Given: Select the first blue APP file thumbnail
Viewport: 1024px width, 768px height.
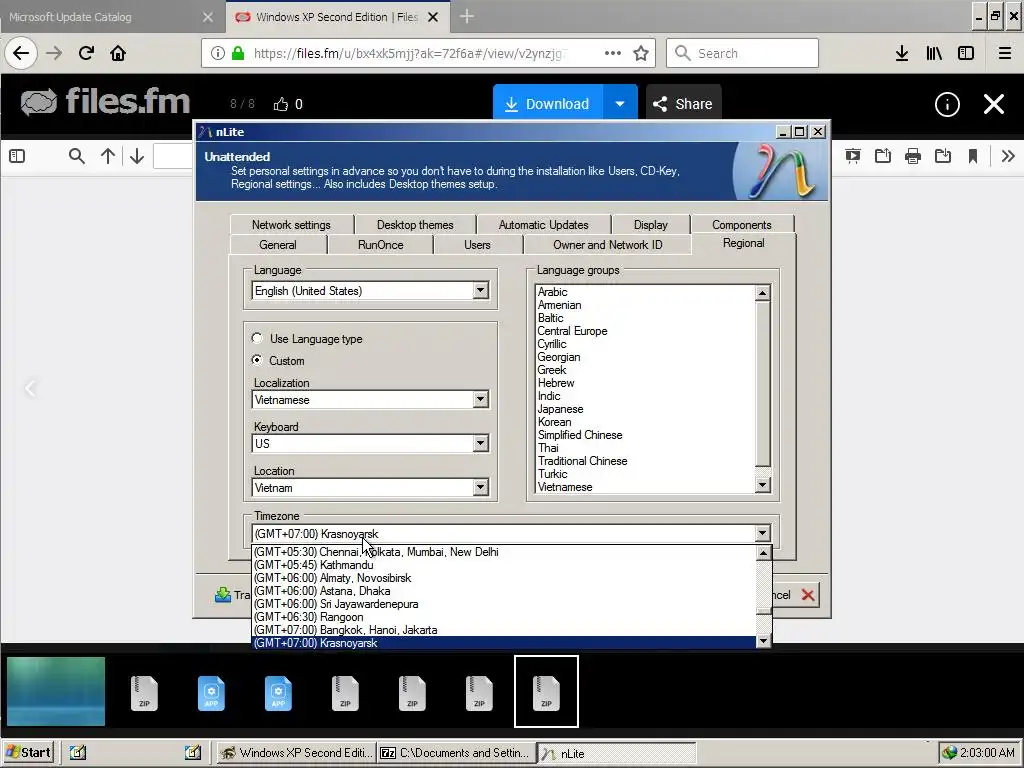Looking at the screenshot, I should 212,692.
